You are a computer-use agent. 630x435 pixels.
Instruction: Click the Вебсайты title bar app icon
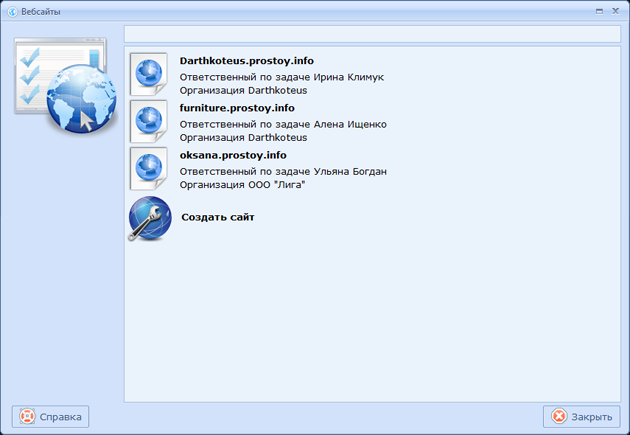(x=12, y=12)
